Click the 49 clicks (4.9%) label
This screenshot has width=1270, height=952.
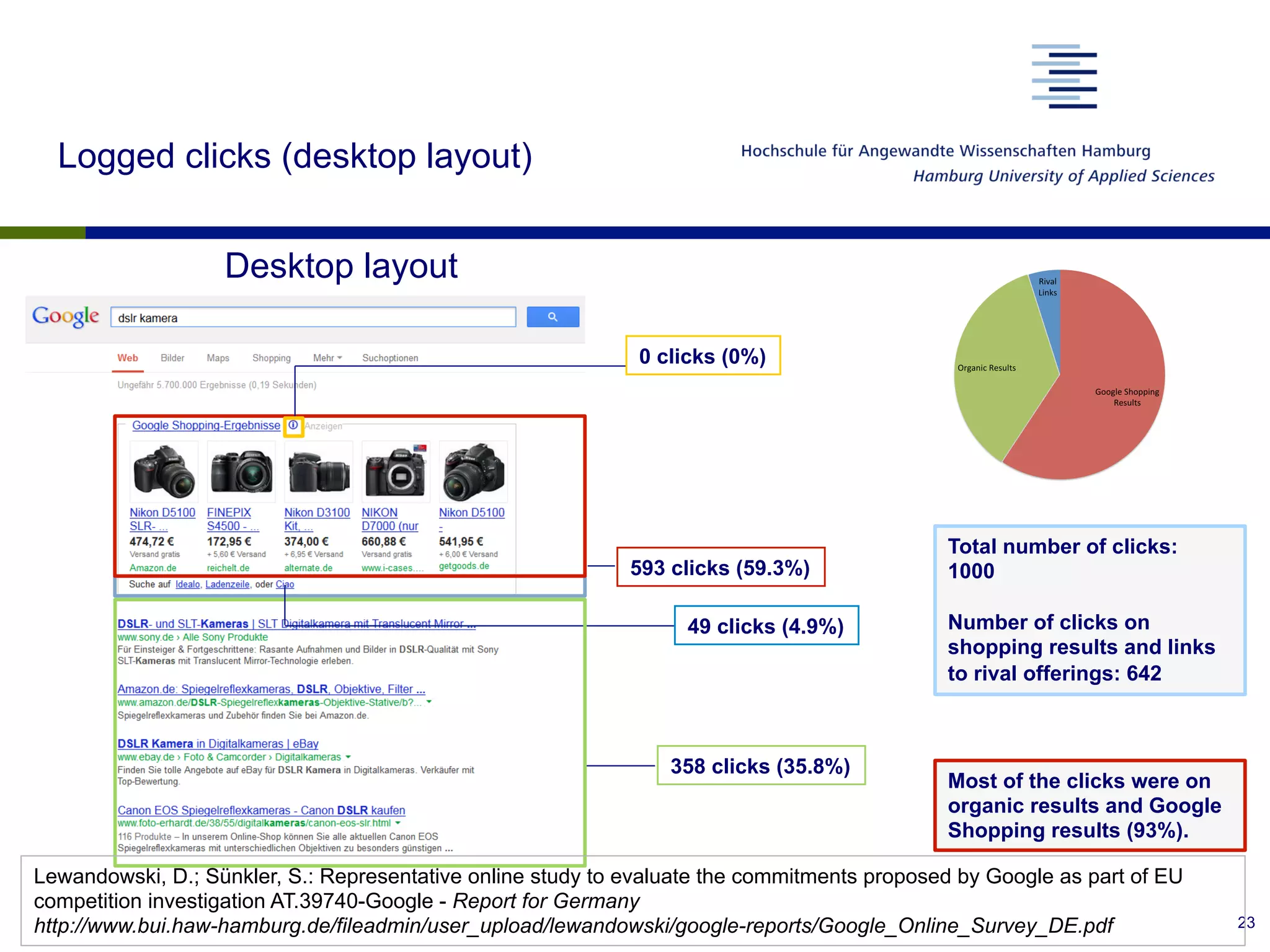pos(766,625)
